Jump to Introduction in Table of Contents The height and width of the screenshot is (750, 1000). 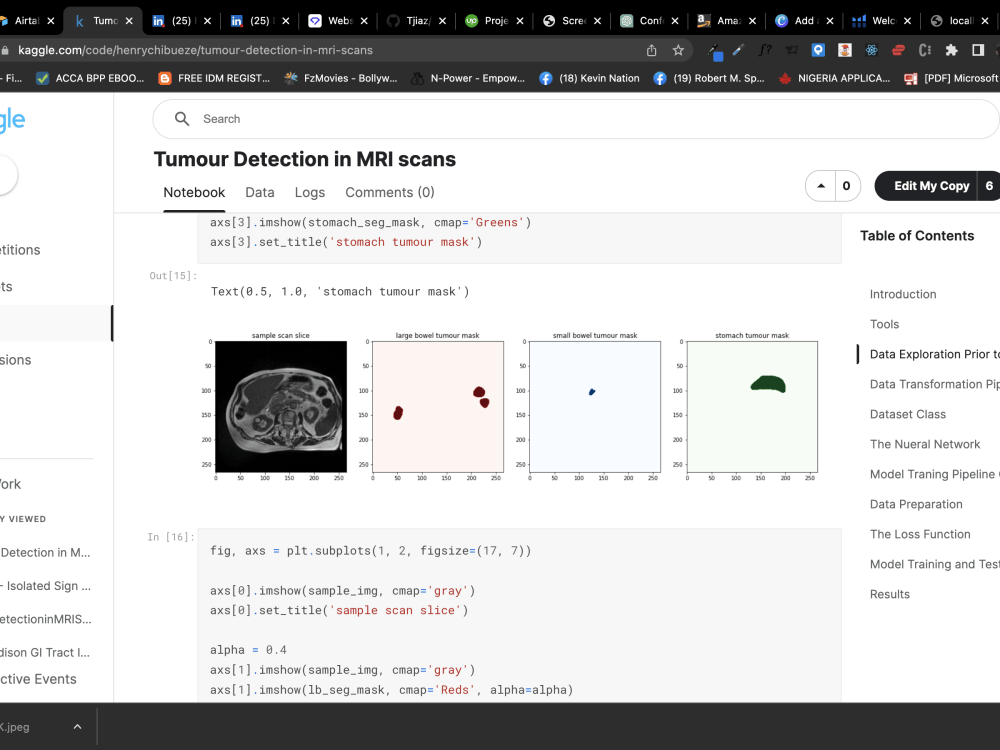point(902,294)
